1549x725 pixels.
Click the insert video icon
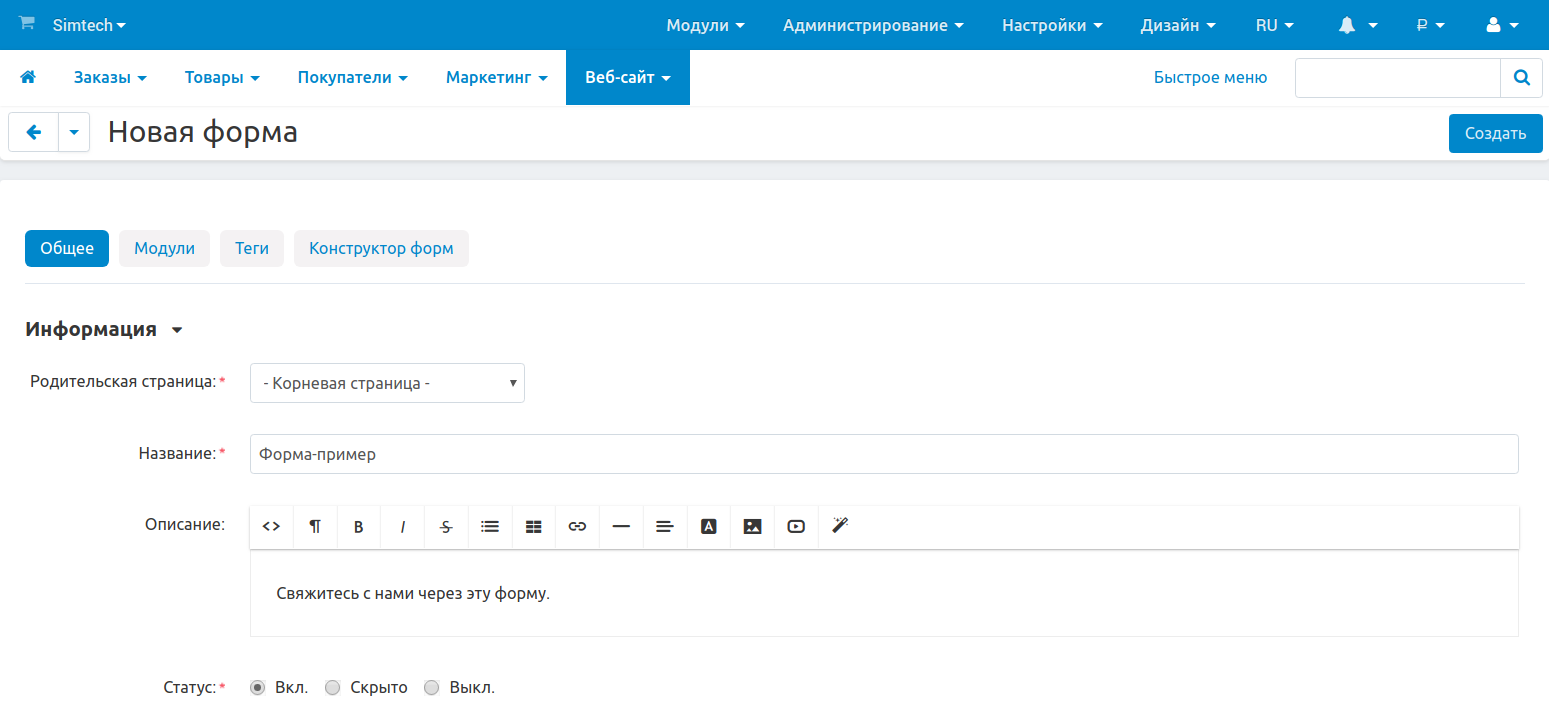(796, 526)
